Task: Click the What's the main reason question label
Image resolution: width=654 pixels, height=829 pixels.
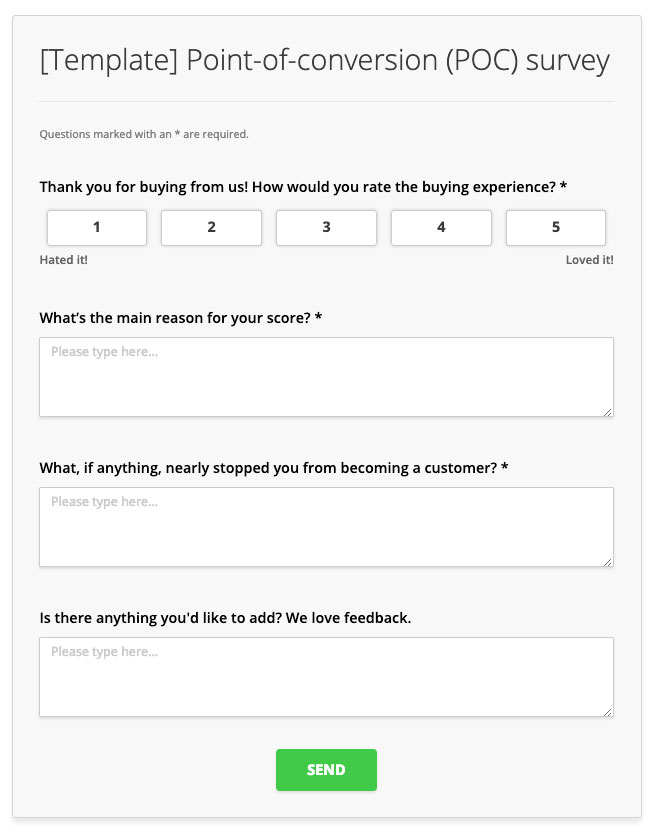Action: pyautogui.click(x=181, y=318)
